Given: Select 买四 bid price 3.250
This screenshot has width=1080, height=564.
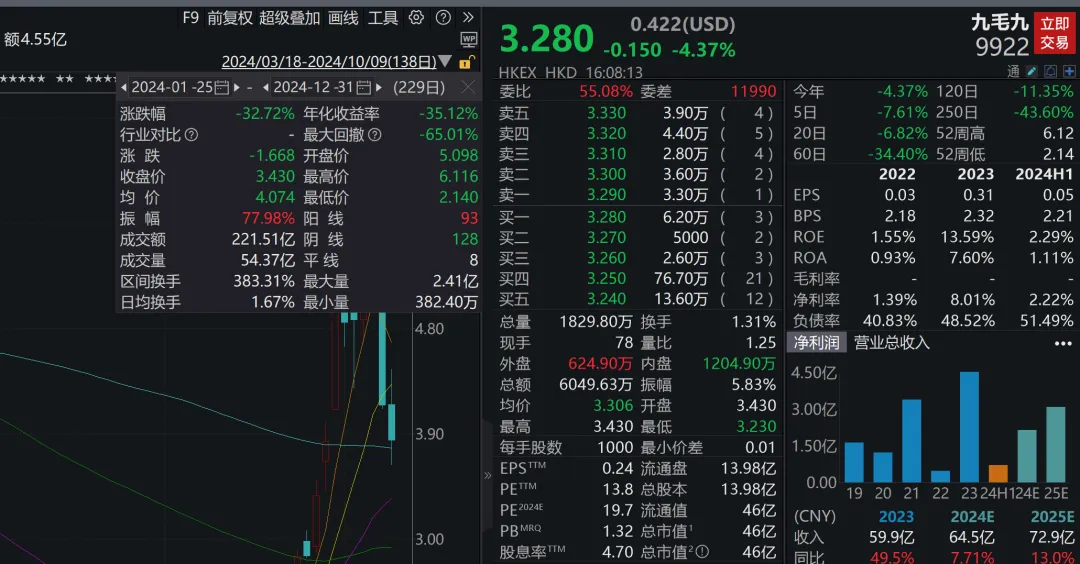Looking at the screenshot, I should tap(606, 278).
